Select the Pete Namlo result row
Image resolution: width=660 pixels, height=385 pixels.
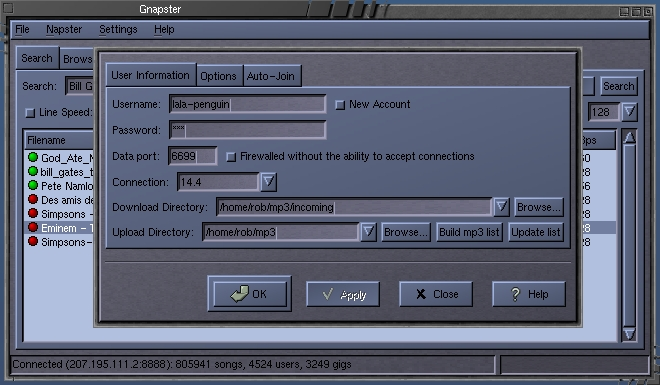pyautogui.click(x=59, y=186)
